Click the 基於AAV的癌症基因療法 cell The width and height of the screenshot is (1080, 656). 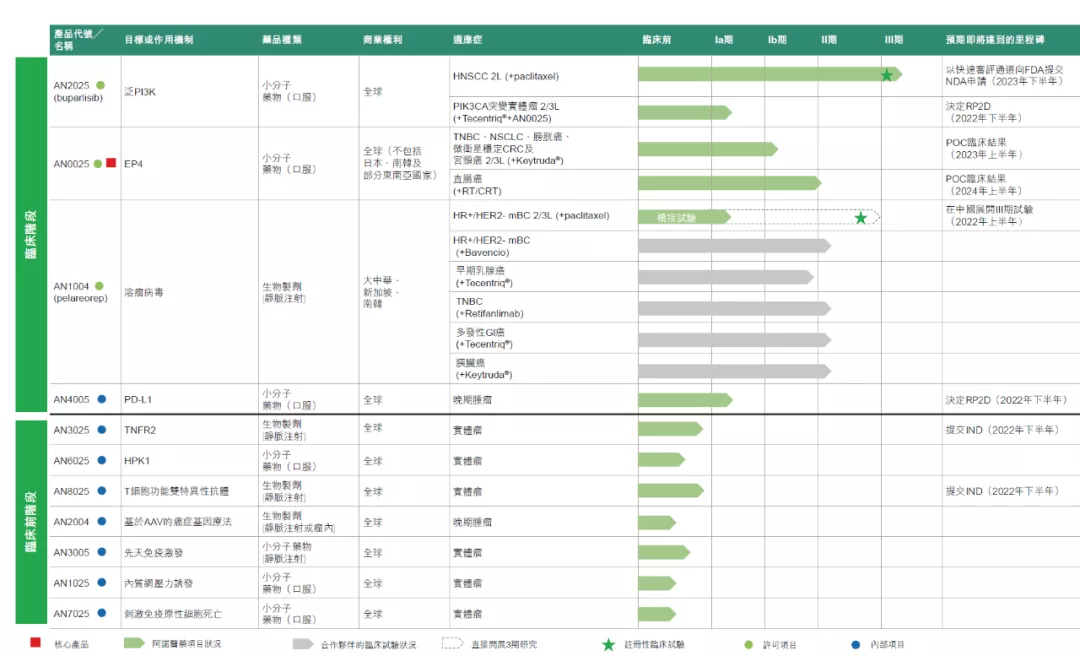pyautogui.click(x=178, y=522)
